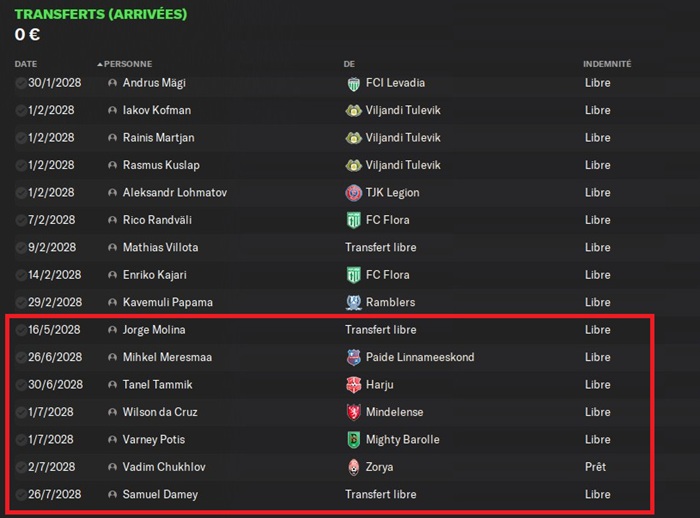Sort by the Personne column arrow
This screenshot has width=700, height=518.
100,64
